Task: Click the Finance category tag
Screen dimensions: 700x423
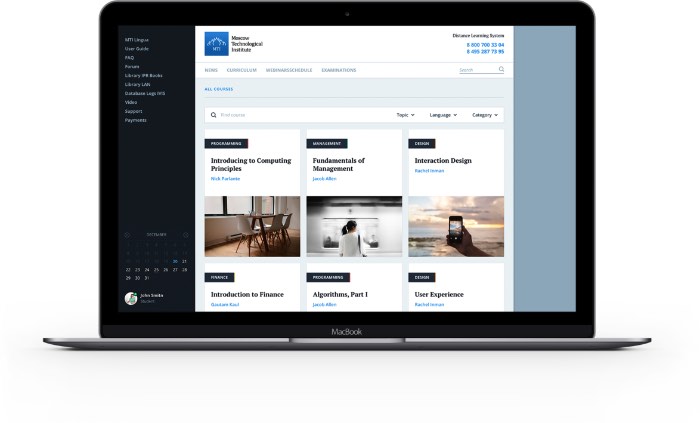Action: click(x=219, y=277)
